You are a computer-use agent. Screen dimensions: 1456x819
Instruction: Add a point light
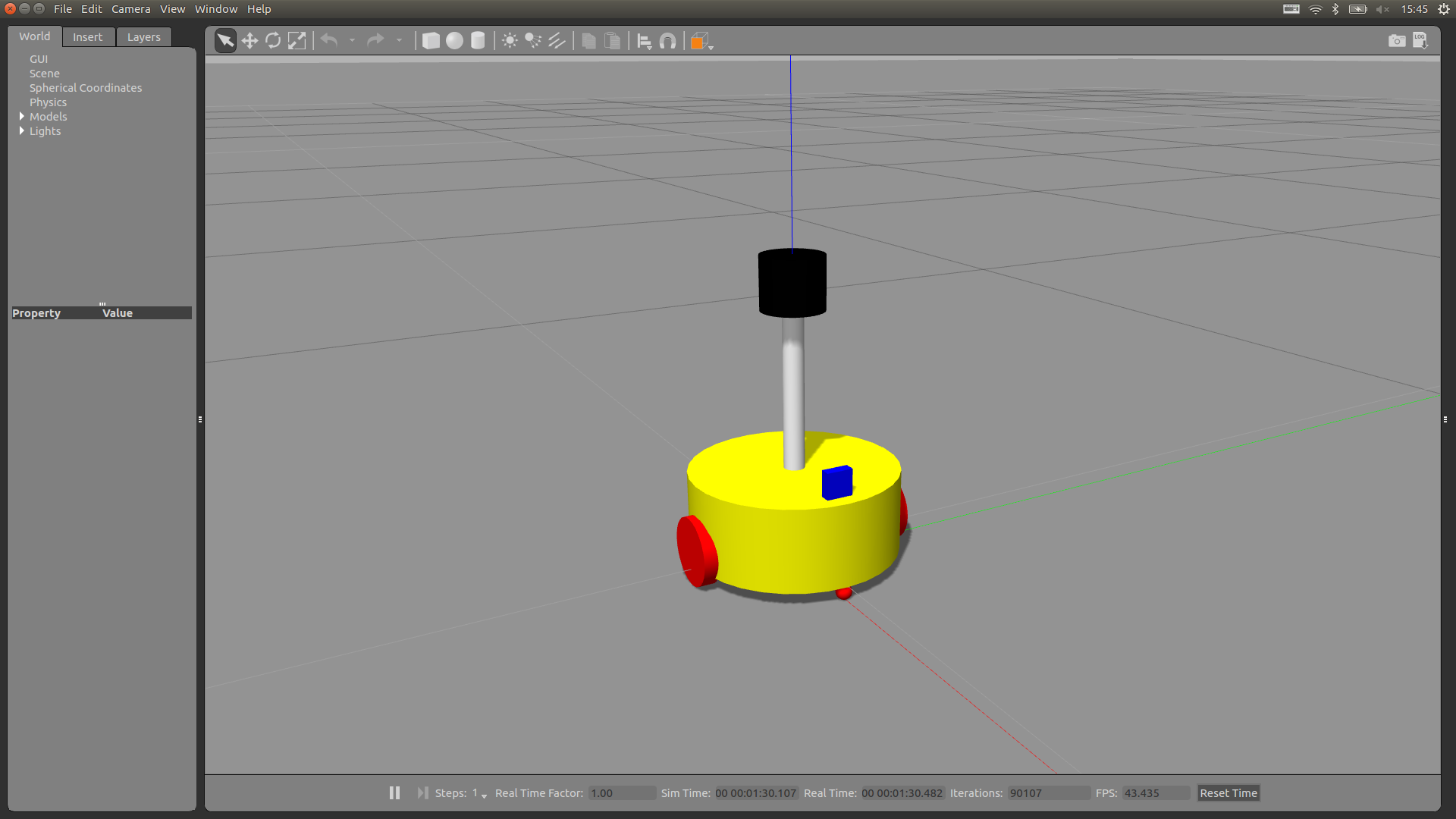coord(510,41)
